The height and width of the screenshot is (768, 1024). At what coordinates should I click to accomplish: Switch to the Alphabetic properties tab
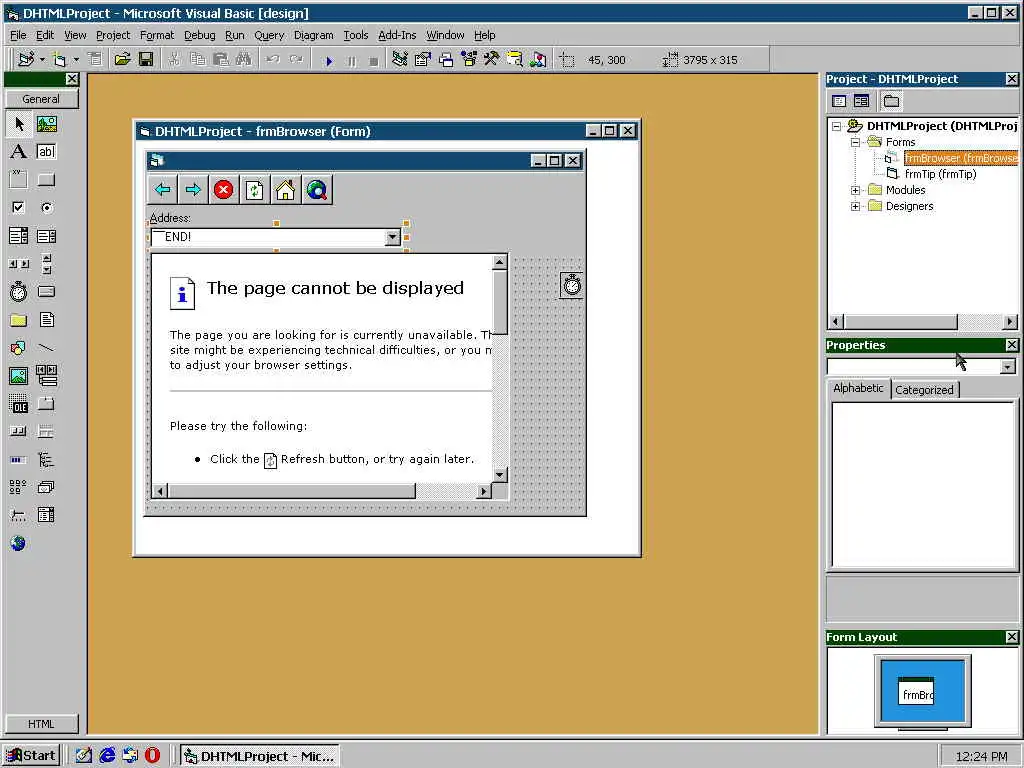[858, 388]
